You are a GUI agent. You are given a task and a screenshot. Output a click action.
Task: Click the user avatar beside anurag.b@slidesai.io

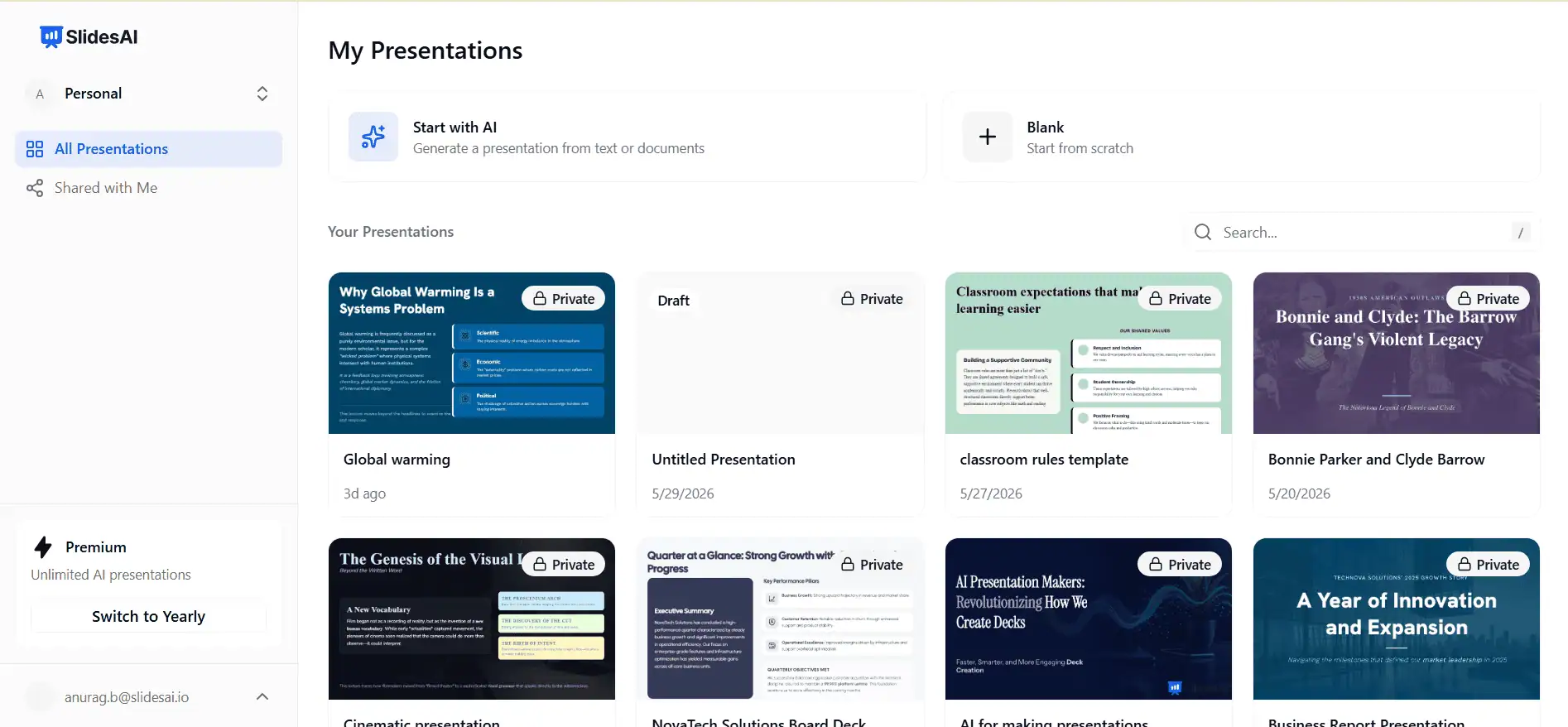pyautogui.click(x=40, y=697)
